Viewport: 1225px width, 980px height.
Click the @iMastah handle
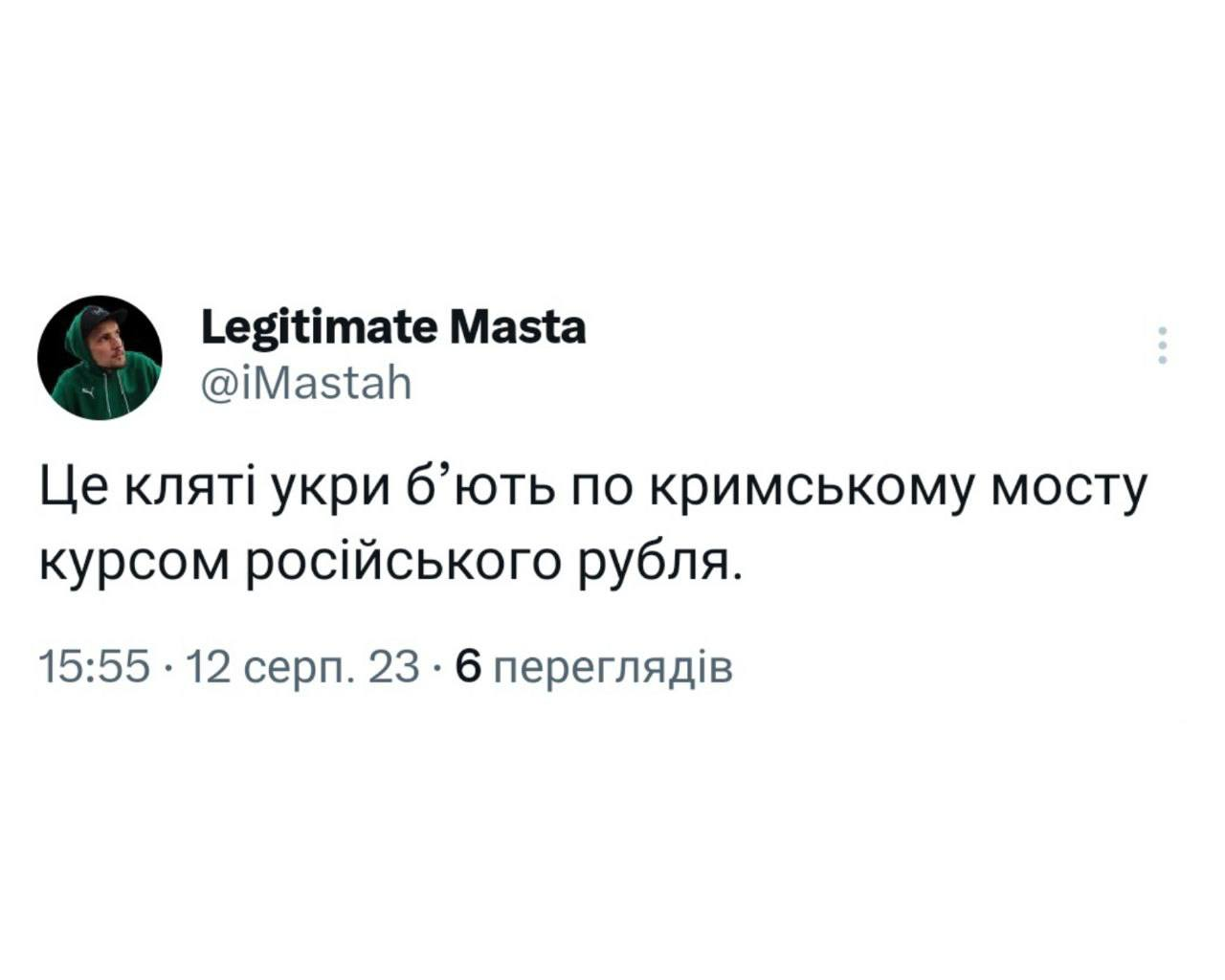pyautogui.click(x=306, y=384)
